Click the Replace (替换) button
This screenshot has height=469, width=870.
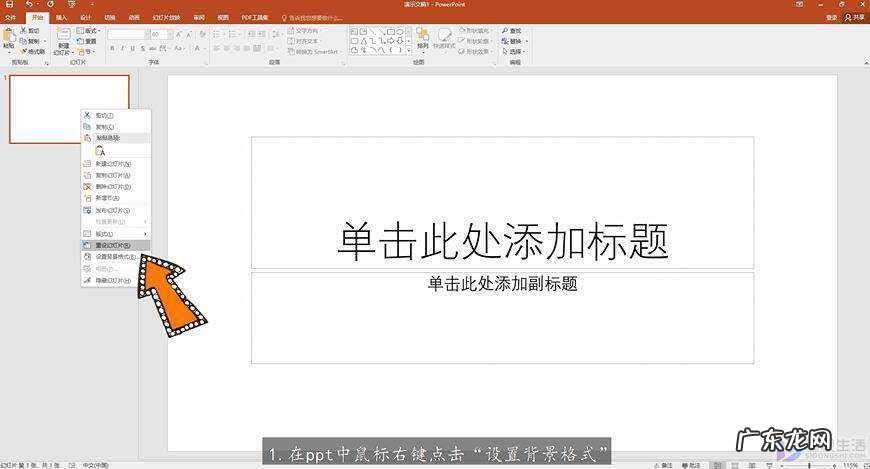(514, 41)
